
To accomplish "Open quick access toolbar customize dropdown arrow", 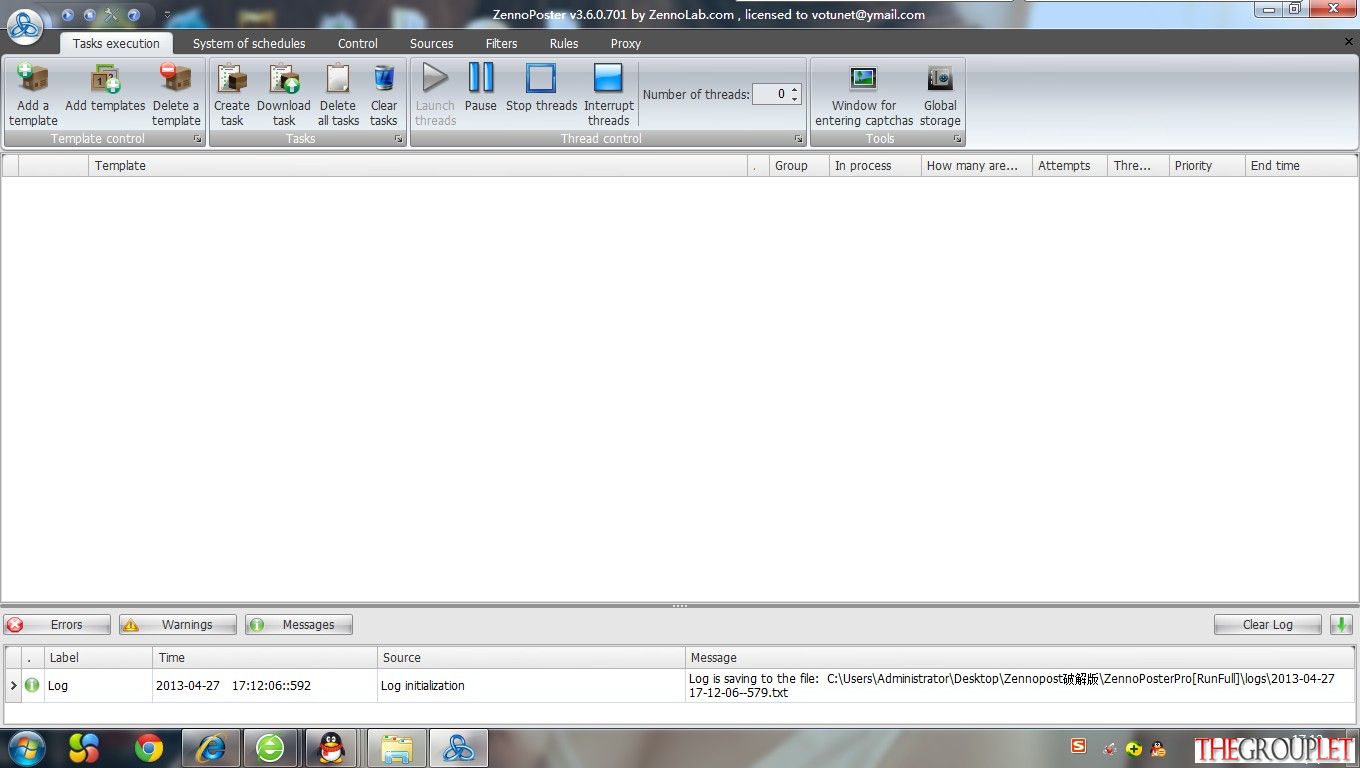I will tap(167, 15).
